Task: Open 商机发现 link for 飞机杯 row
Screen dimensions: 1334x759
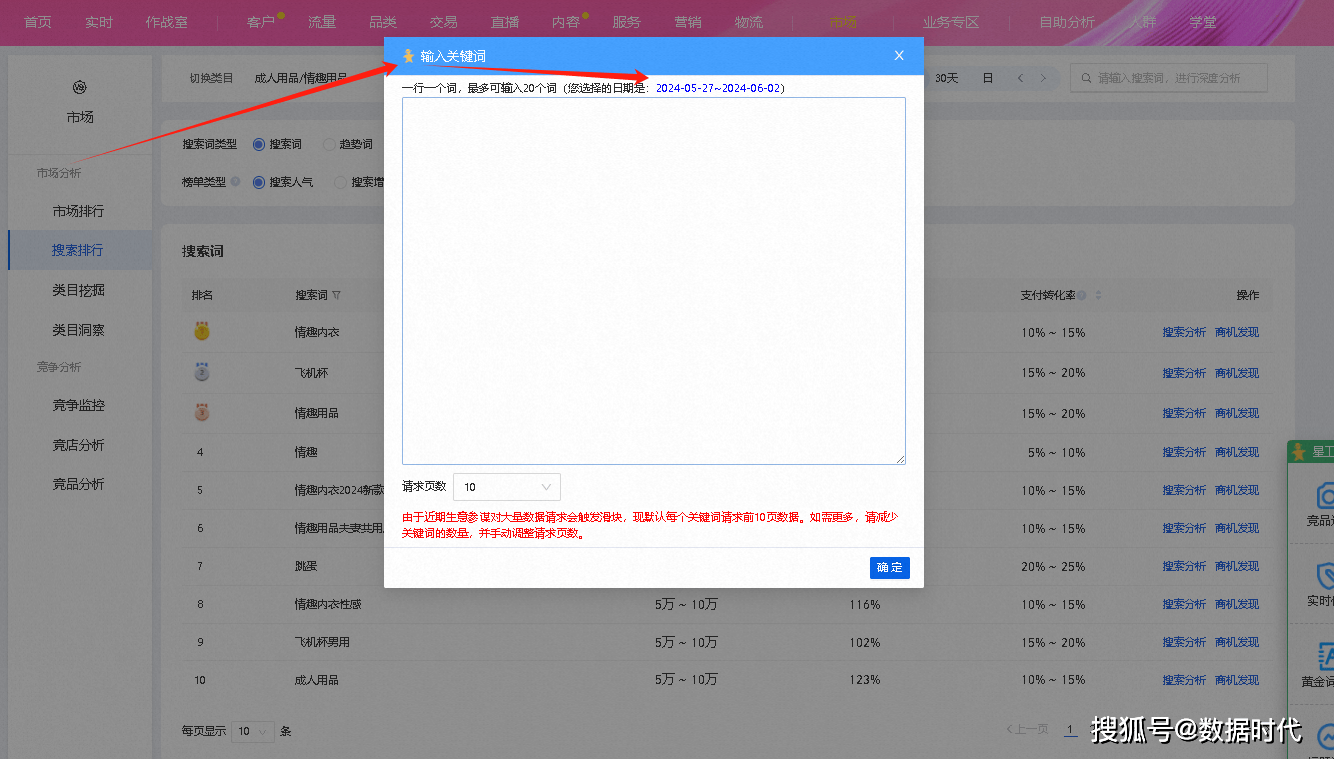Action: [1237, 373]
